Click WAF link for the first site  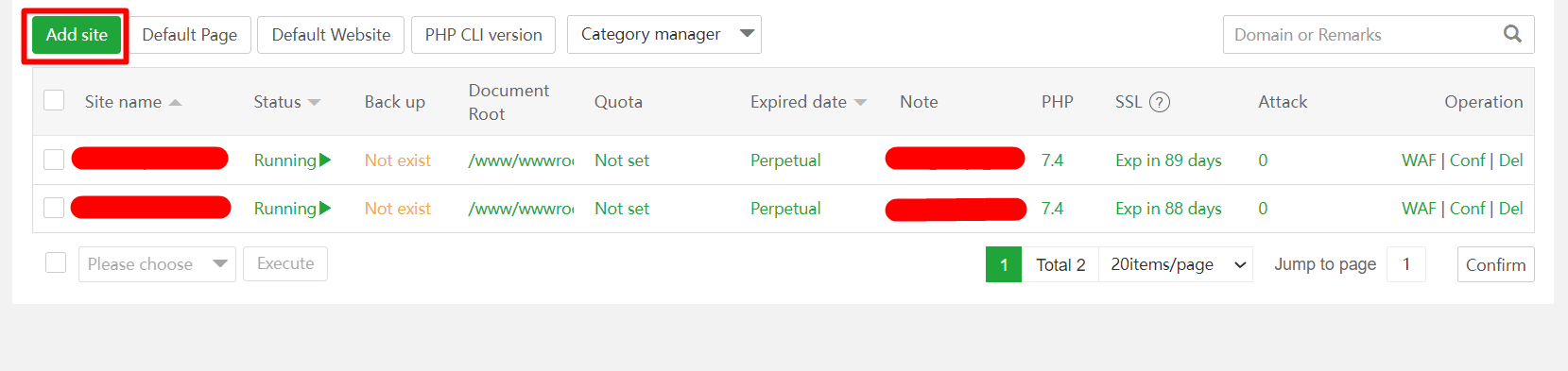coord(1419,160)
